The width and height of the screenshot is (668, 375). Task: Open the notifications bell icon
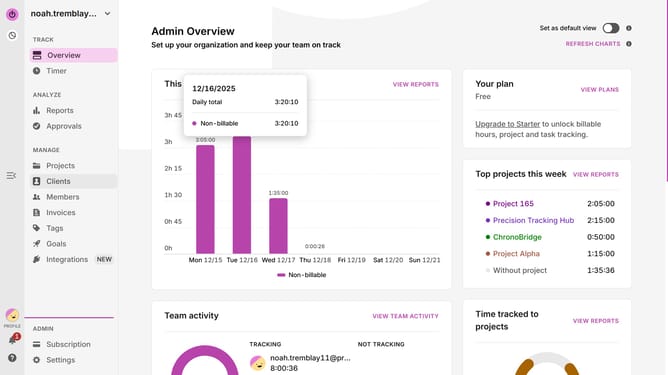tap(12, 340)
